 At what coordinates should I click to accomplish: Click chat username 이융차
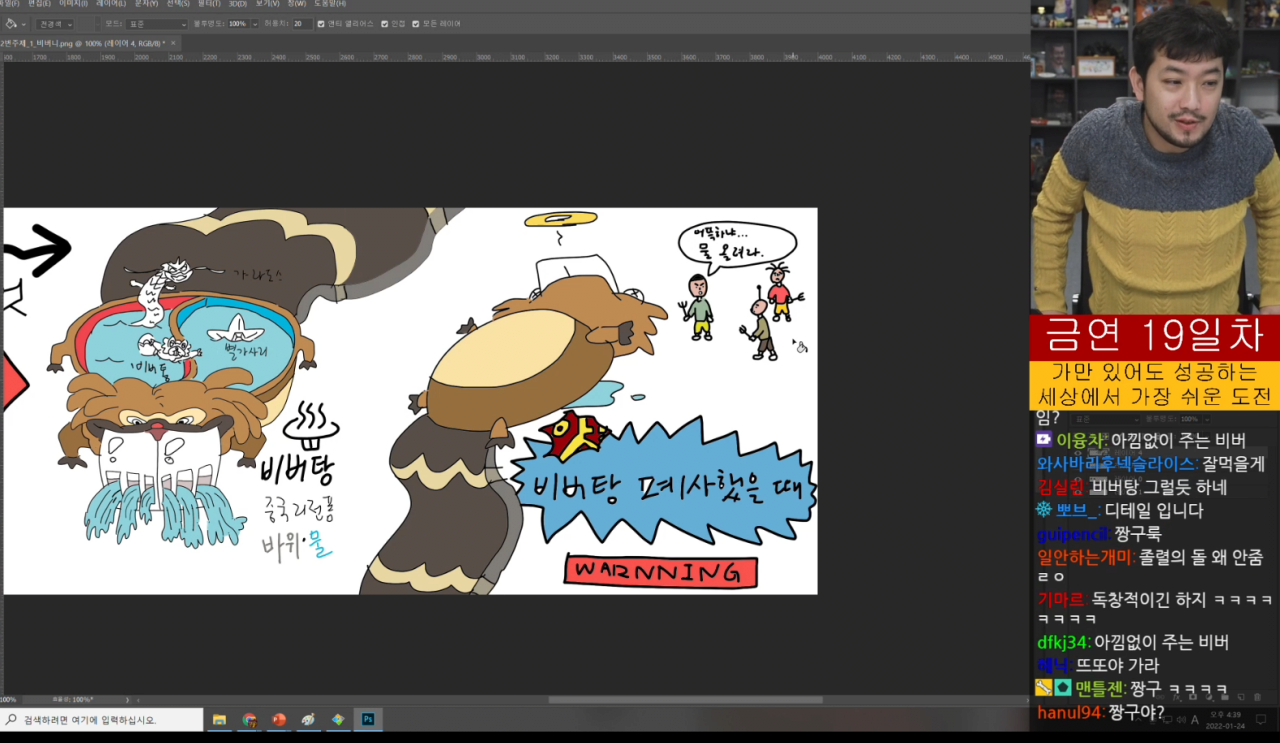pyautogui.click(x=1081, y=441)
